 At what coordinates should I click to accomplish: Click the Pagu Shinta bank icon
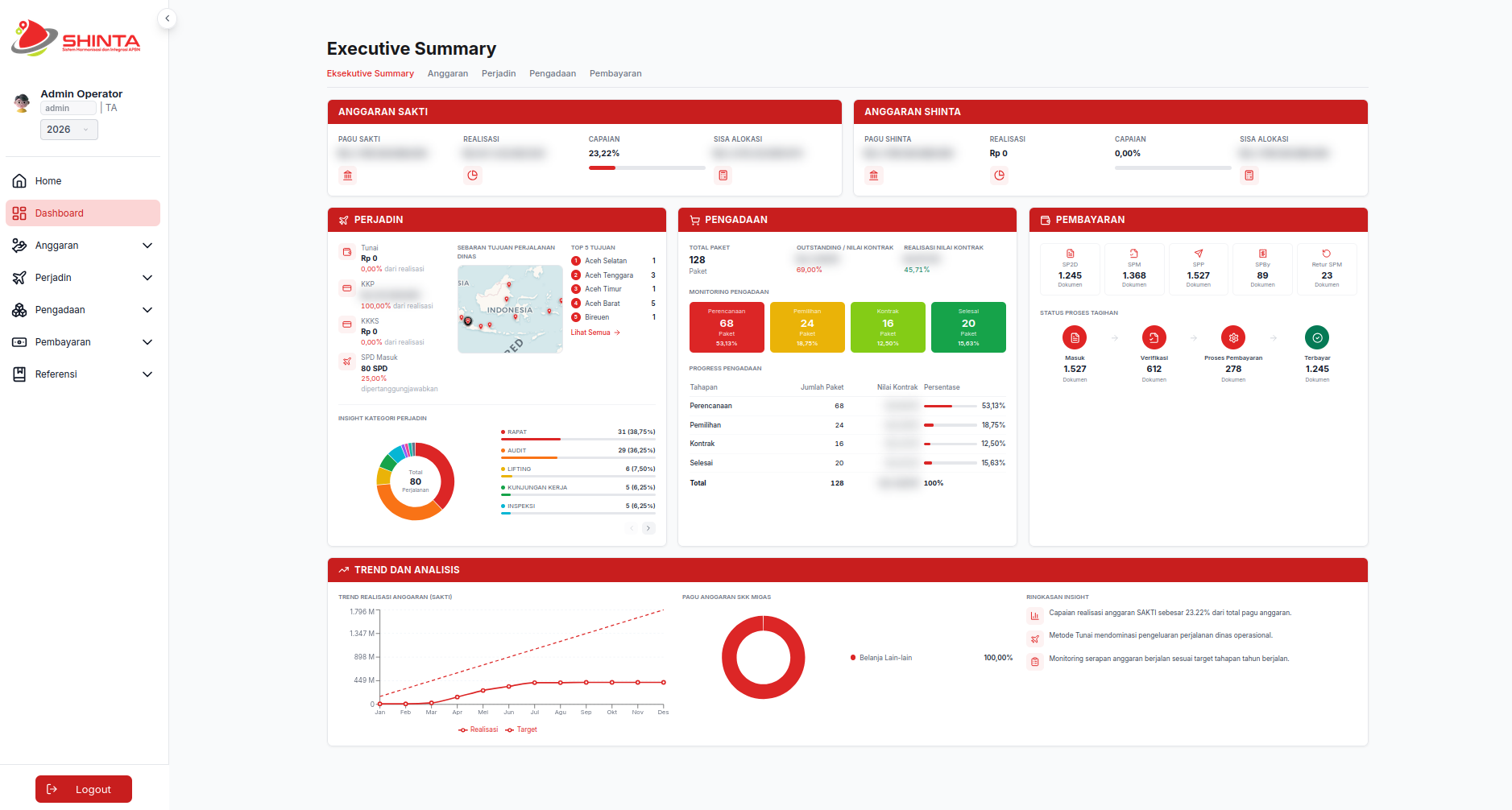click(x=874, y=176)
